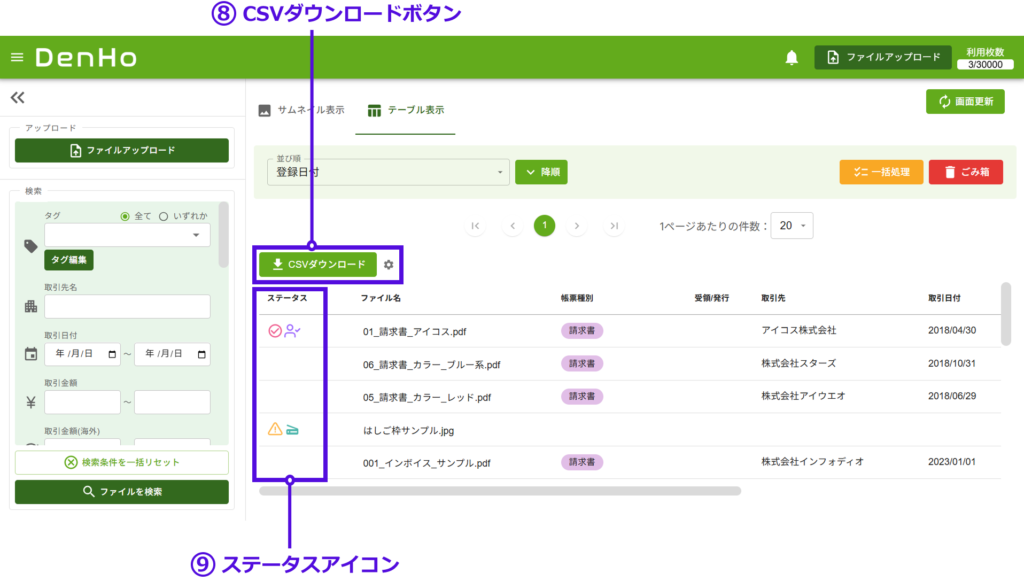
Task: Click the yellow warning triangle status icon
Action: pos(275,429)
